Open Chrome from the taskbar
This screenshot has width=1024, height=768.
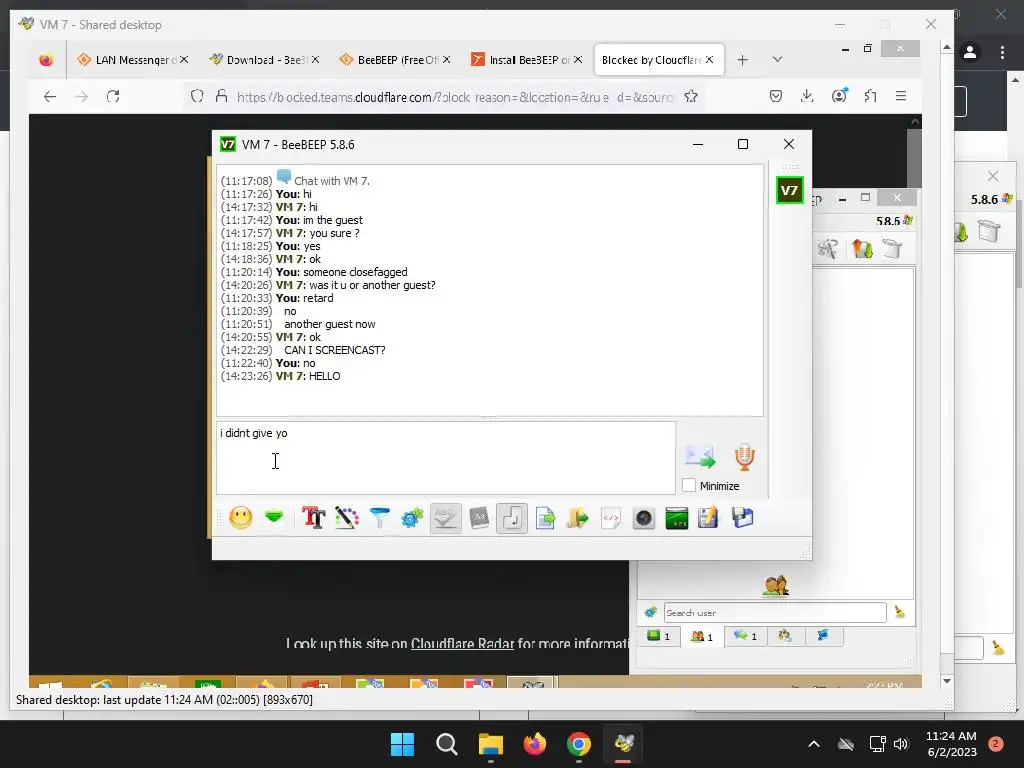(x=579, y=744)
